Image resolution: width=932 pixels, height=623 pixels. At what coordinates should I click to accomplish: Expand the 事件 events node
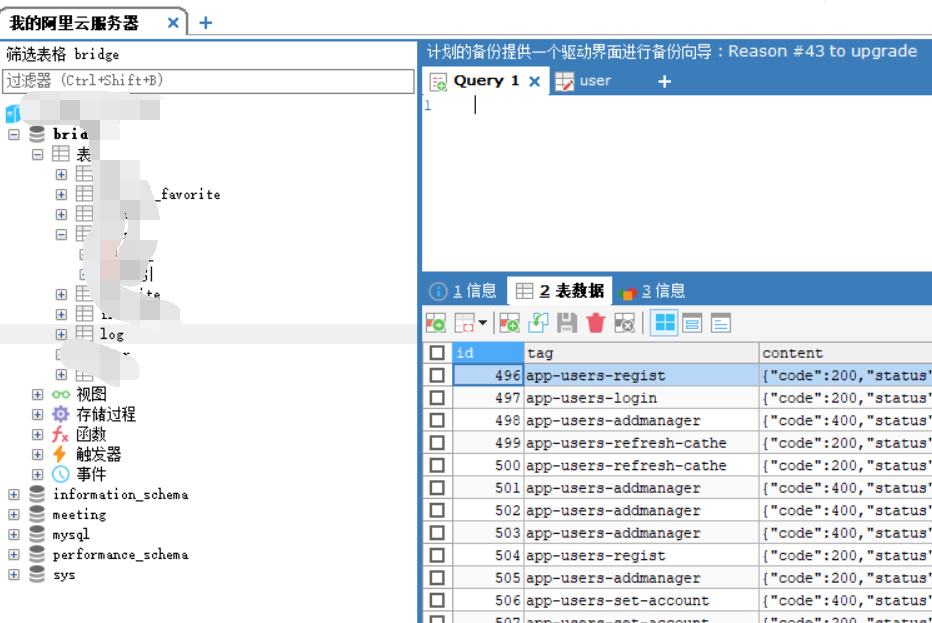pos(37,474)
